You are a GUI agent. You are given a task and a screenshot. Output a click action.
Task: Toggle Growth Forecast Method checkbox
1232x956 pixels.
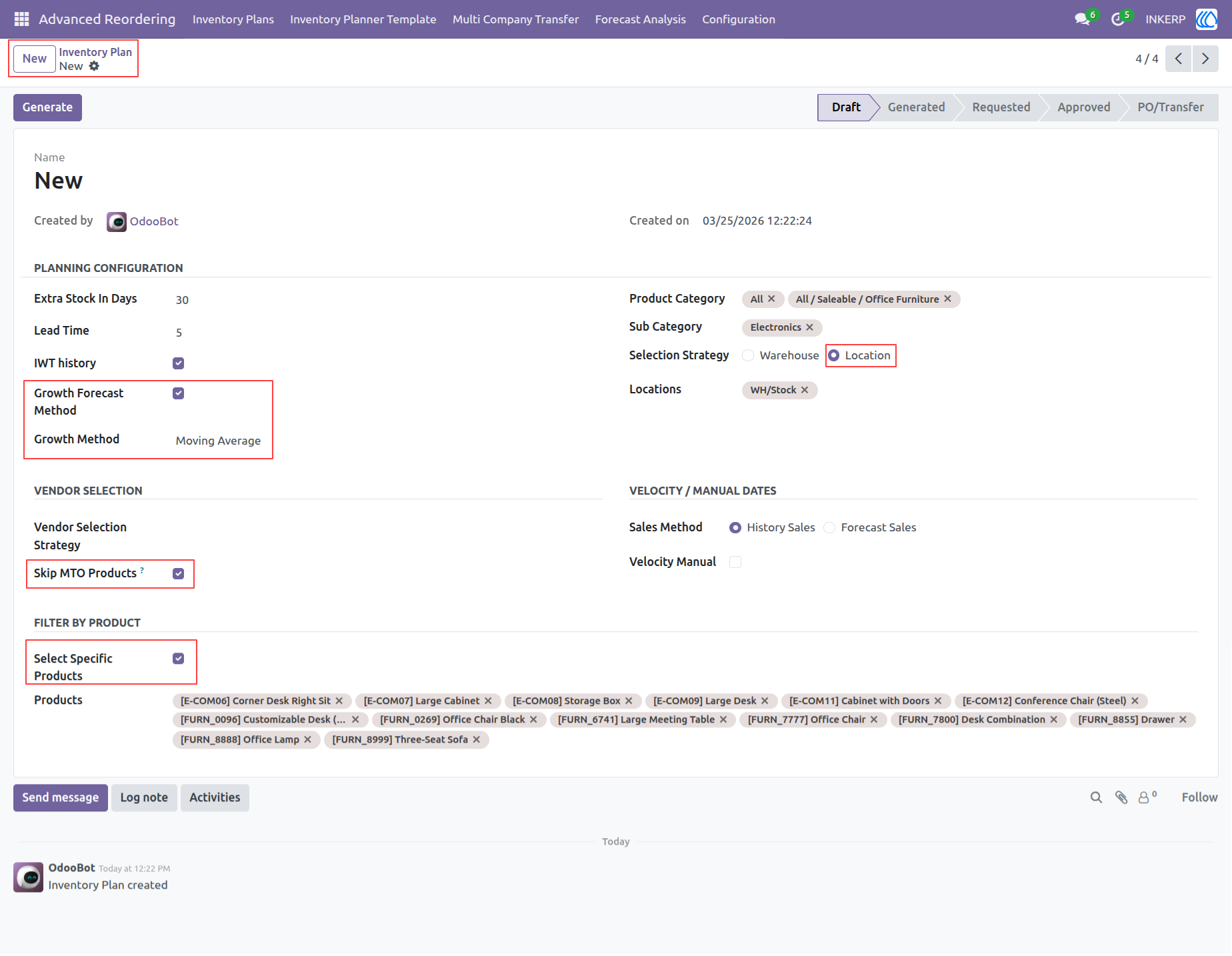point(178,393)
